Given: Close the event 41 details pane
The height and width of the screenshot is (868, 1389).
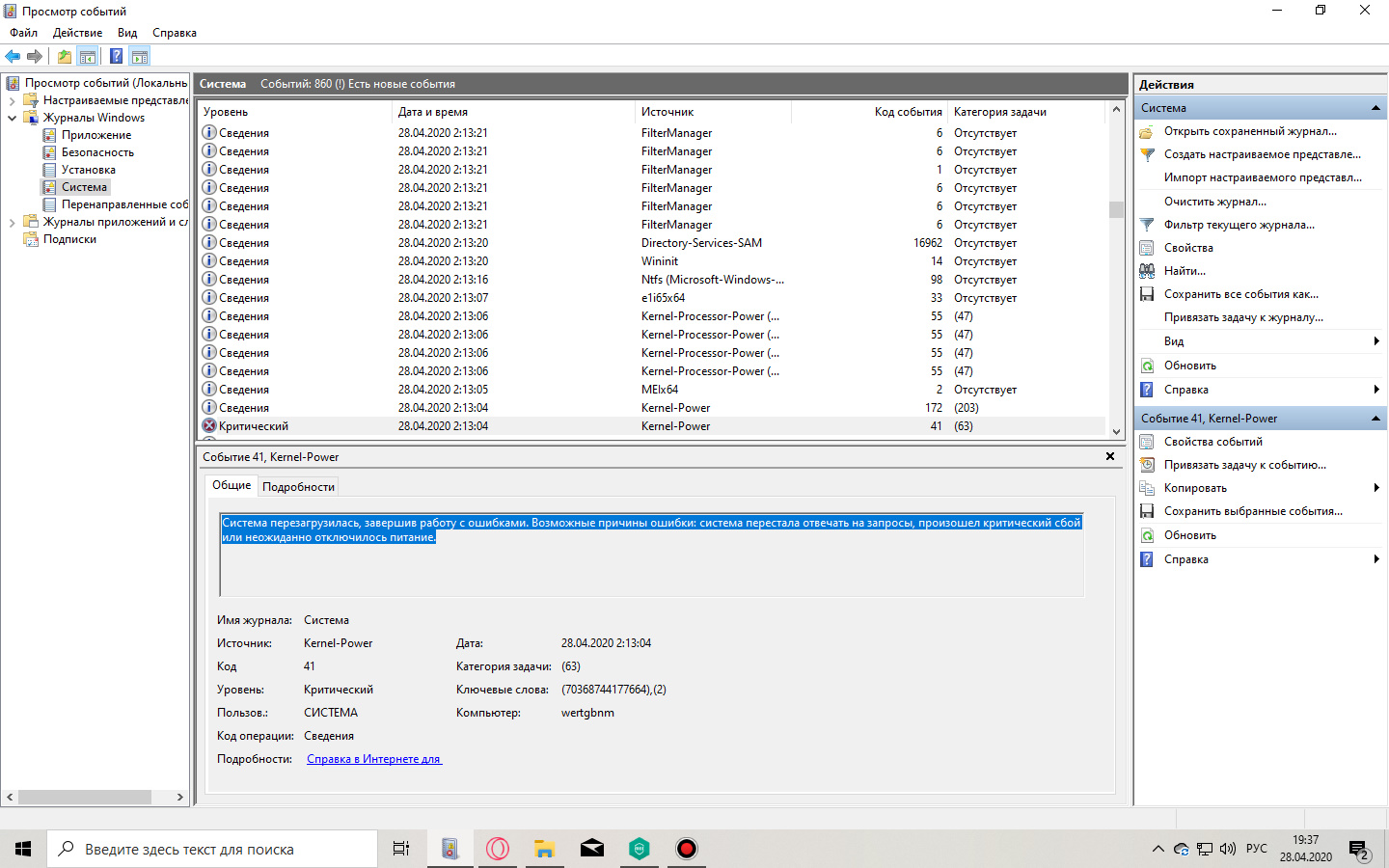Looking at the screenshot, I should click(1110, 456).
